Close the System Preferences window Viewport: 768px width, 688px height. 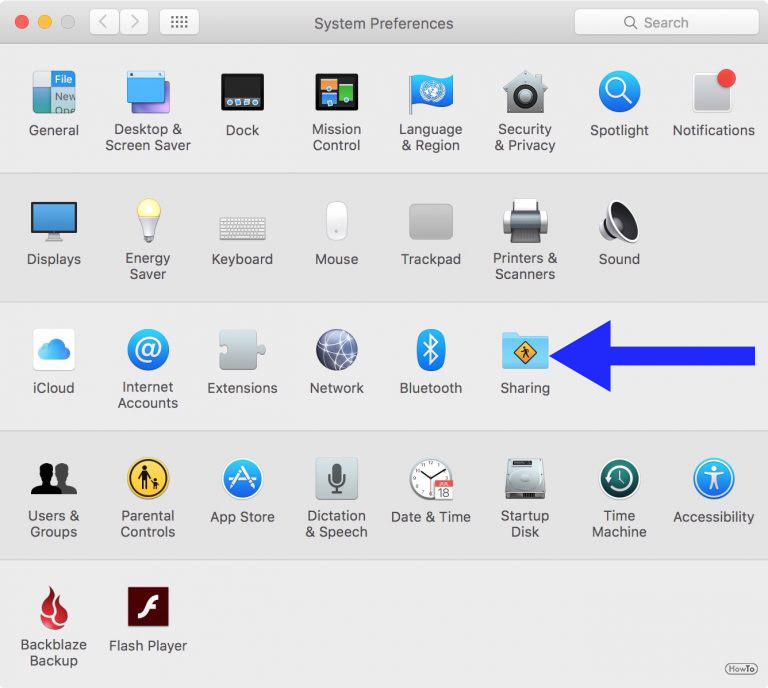coord(22,22)
